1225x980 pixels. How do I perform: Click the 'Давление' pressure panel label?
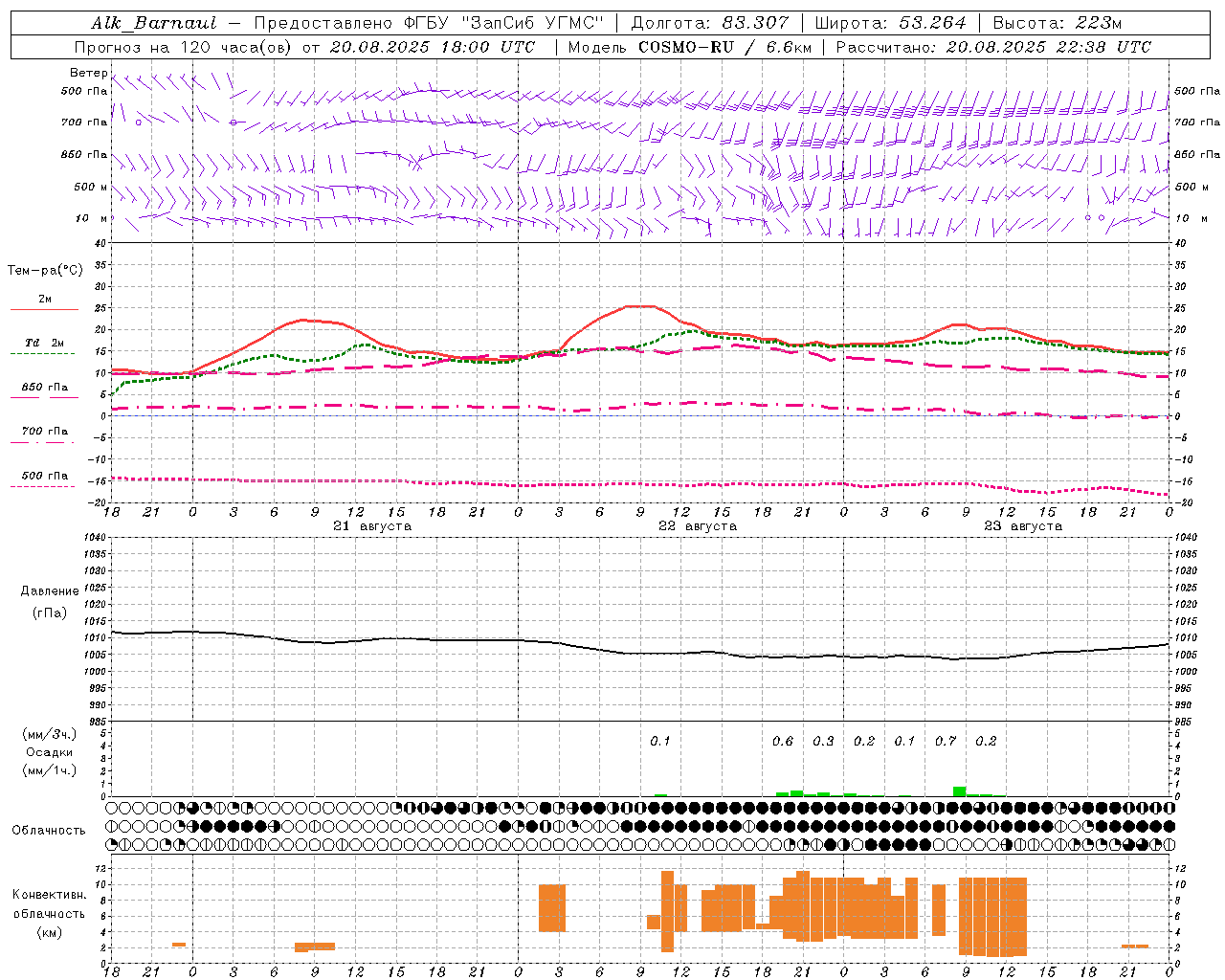tap(50, 591)
